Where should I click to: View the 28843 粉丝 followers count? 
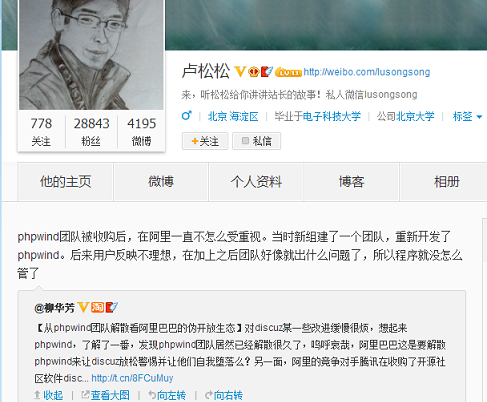point(91,132)
